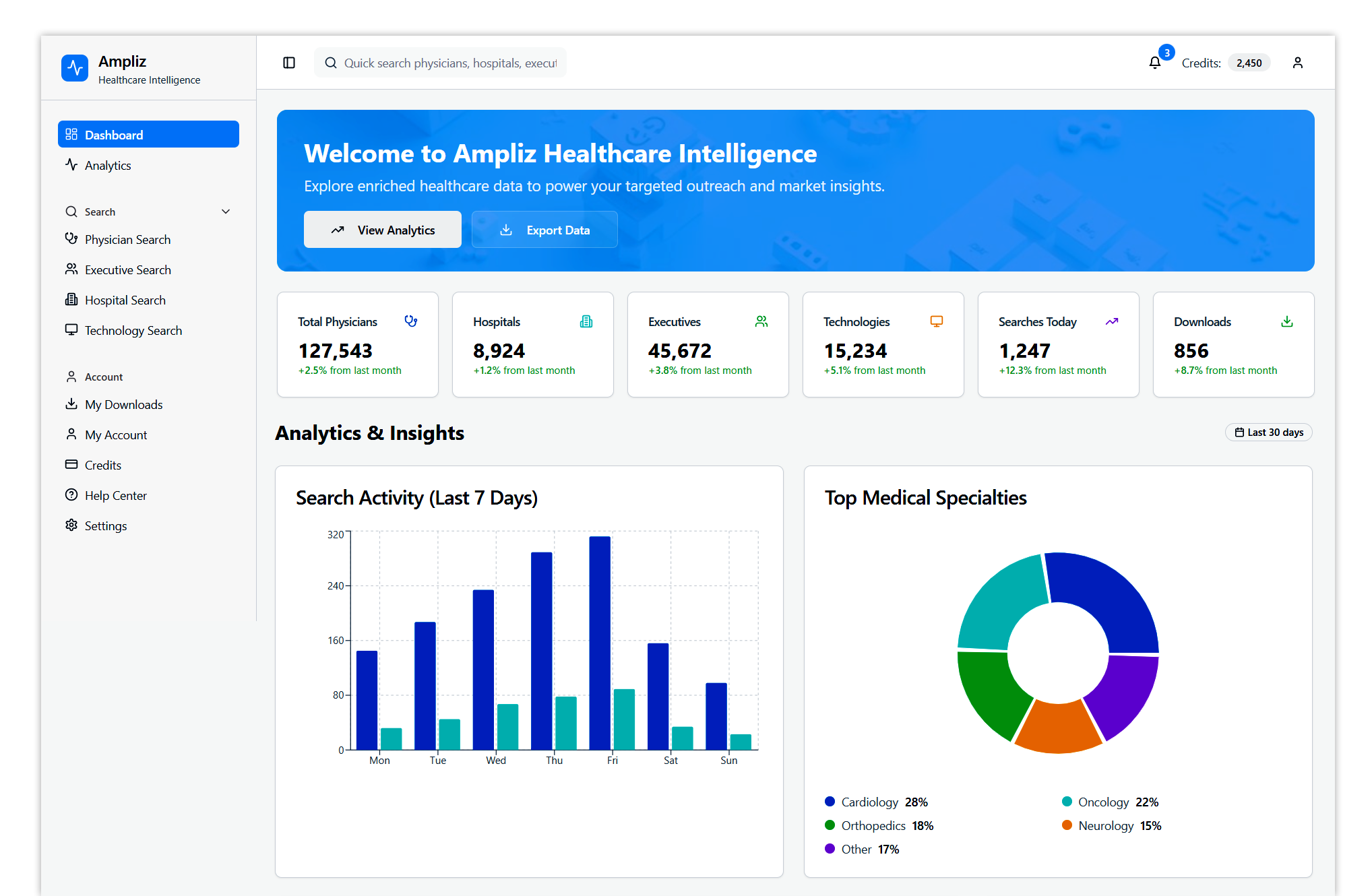Click the download icon on Downloads card
Image resolution: width=1372 pixels, height=896 pixels.
click(1287, 321)
